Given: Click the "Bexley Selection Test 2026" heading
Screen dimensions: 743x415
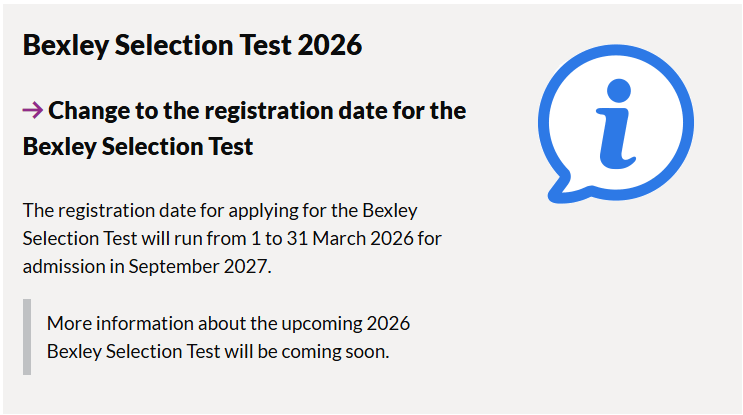Looking at the screenshot, I should (192, 45).
